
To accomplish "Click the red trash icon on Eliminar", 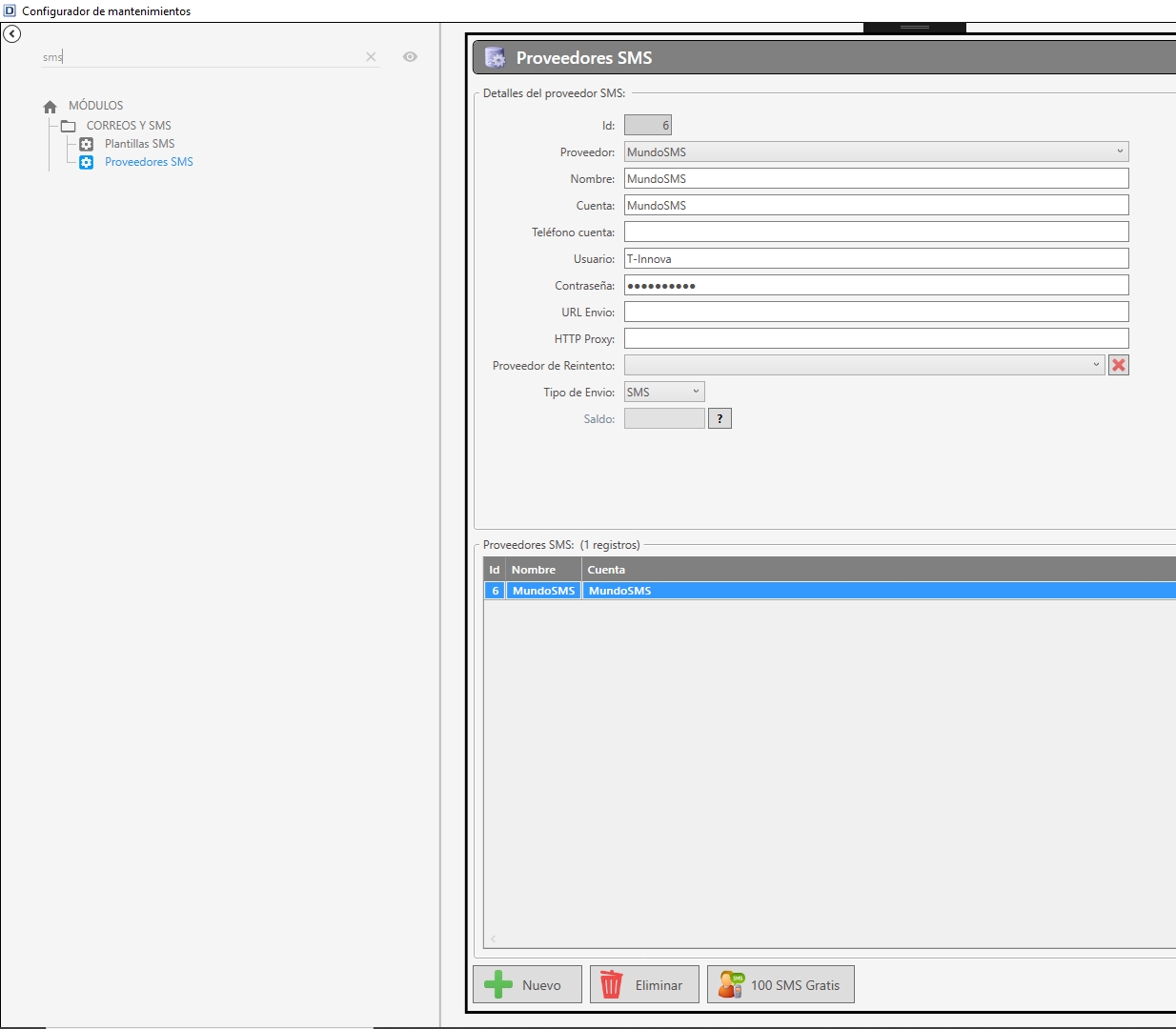I will [x=611, y=985].
